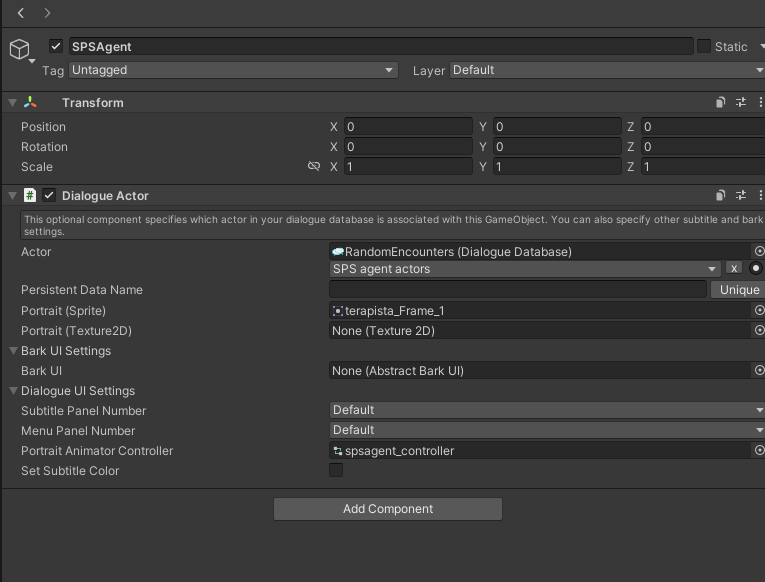Edit the SPSAgent name field
This screenshot has height=582, width=765.
point(381,46)
